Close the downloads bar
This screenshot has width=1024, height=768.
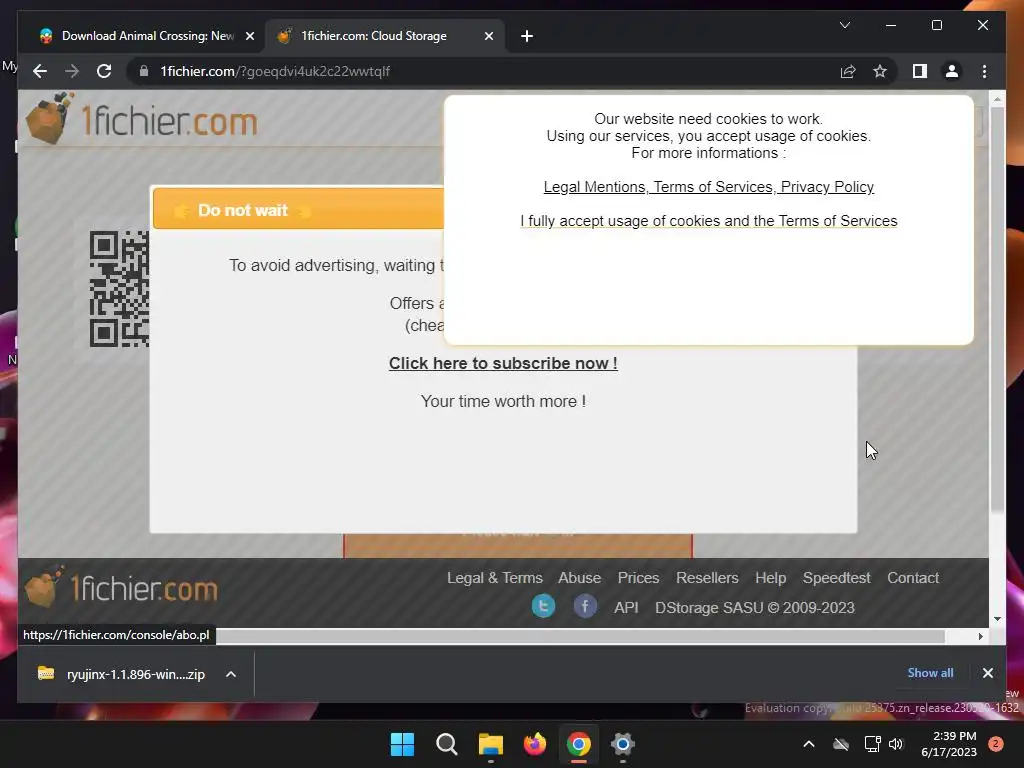click(x=987, y=673)
